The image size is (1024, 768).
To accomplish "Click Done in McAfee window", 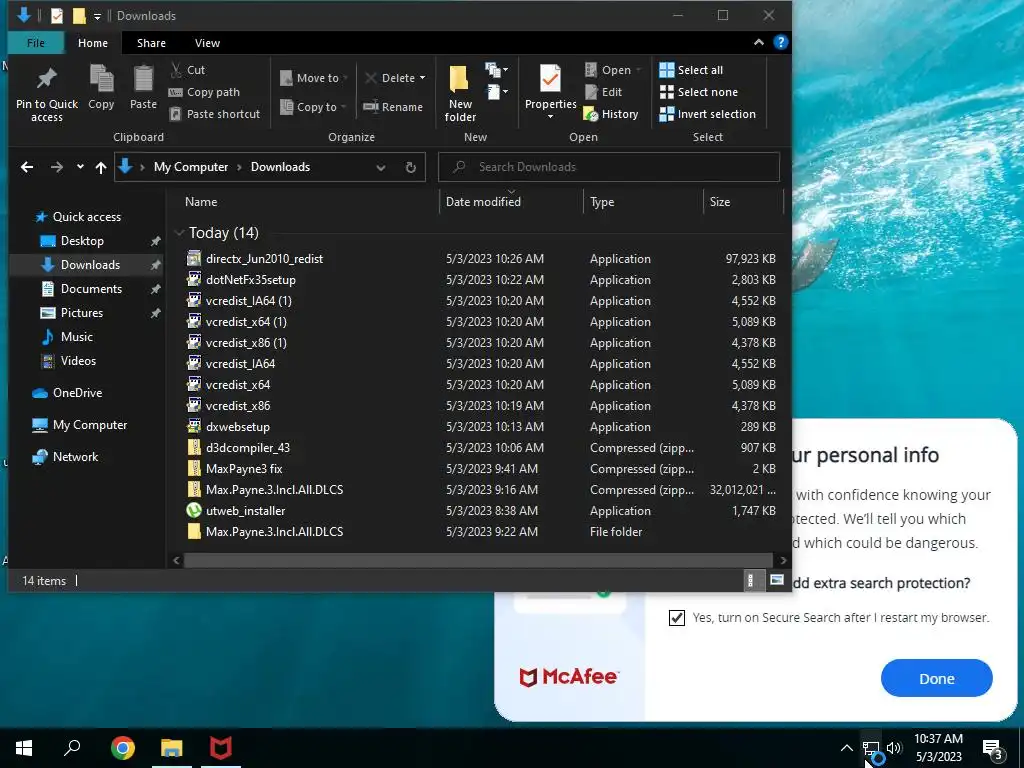I will (936, 678).
